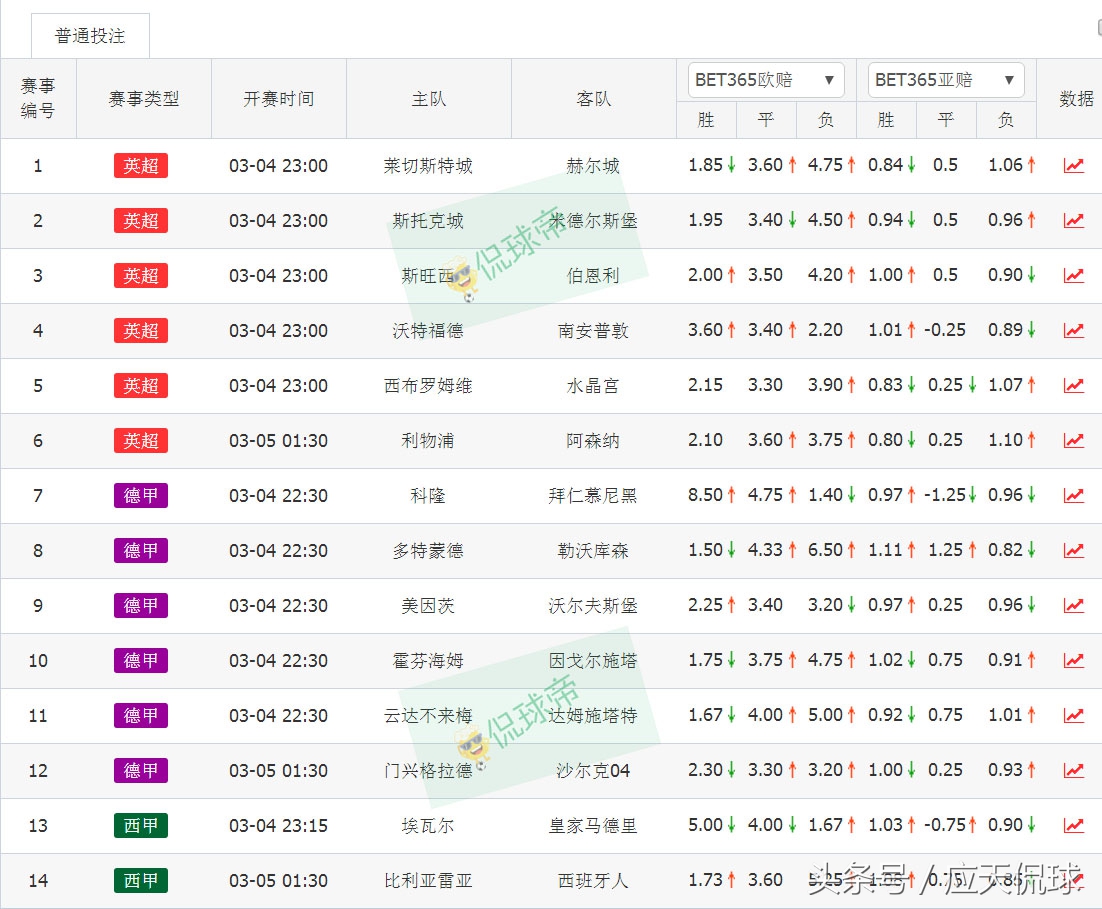Click the 开赛时间 column header
Viewport: 1102px width, 909px height.
point(278,98)
